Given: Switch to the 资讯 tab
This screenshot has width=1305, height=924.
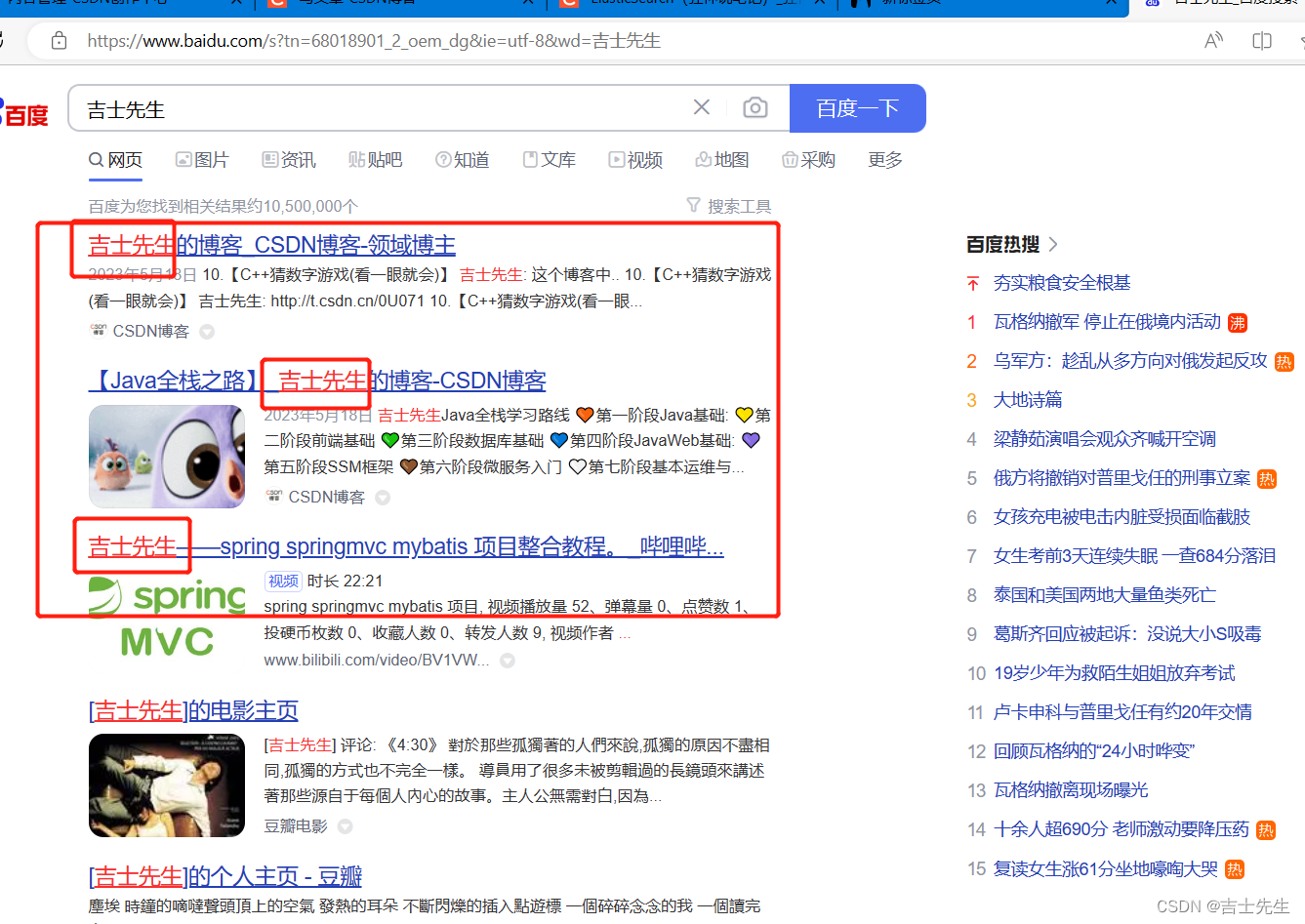Looking at the screenshot, I should (289, 160).
